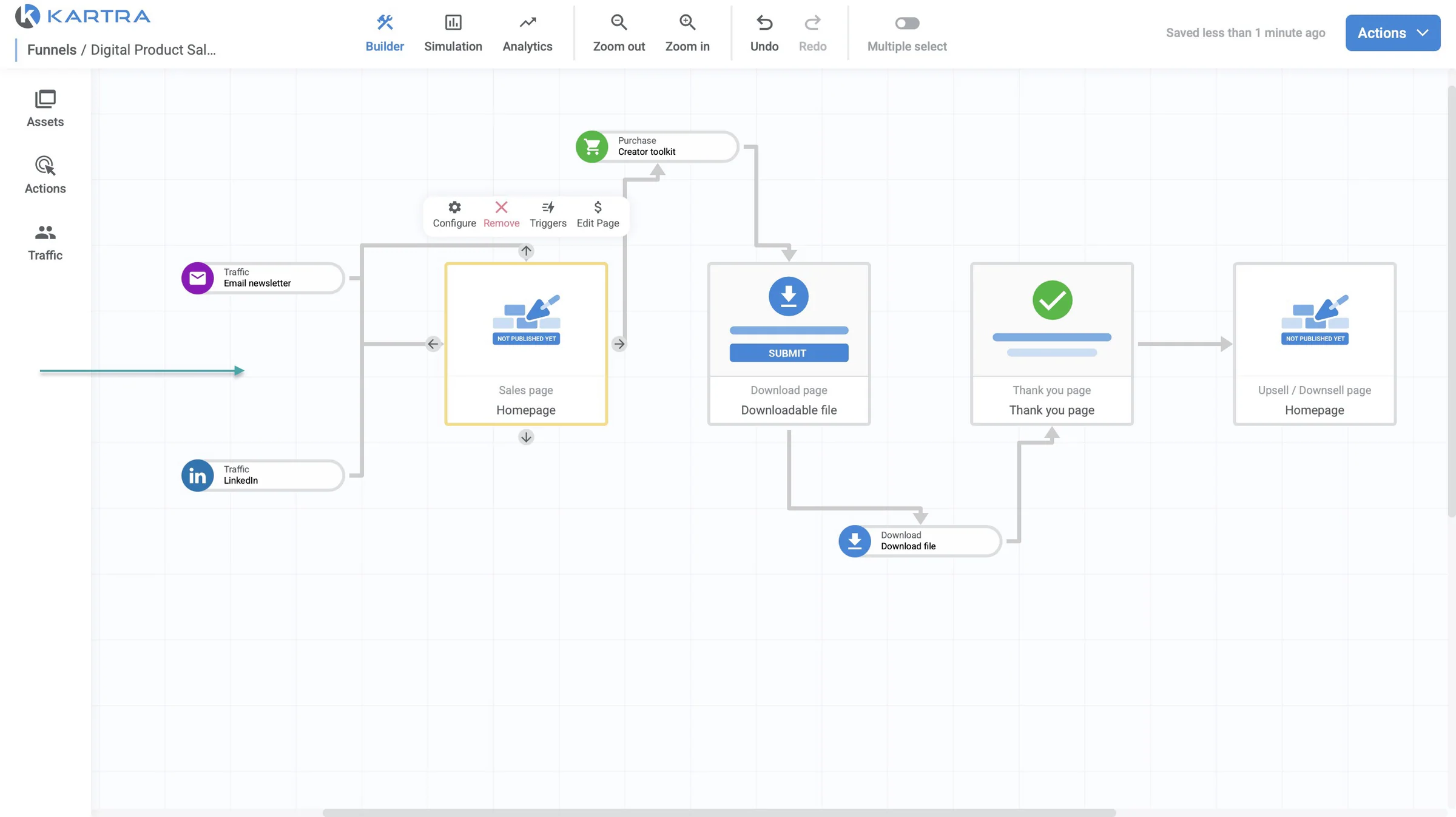Click the vertical canvas scrollbar
This screenshot has height=817, width=1456.
coord(1452,300)
